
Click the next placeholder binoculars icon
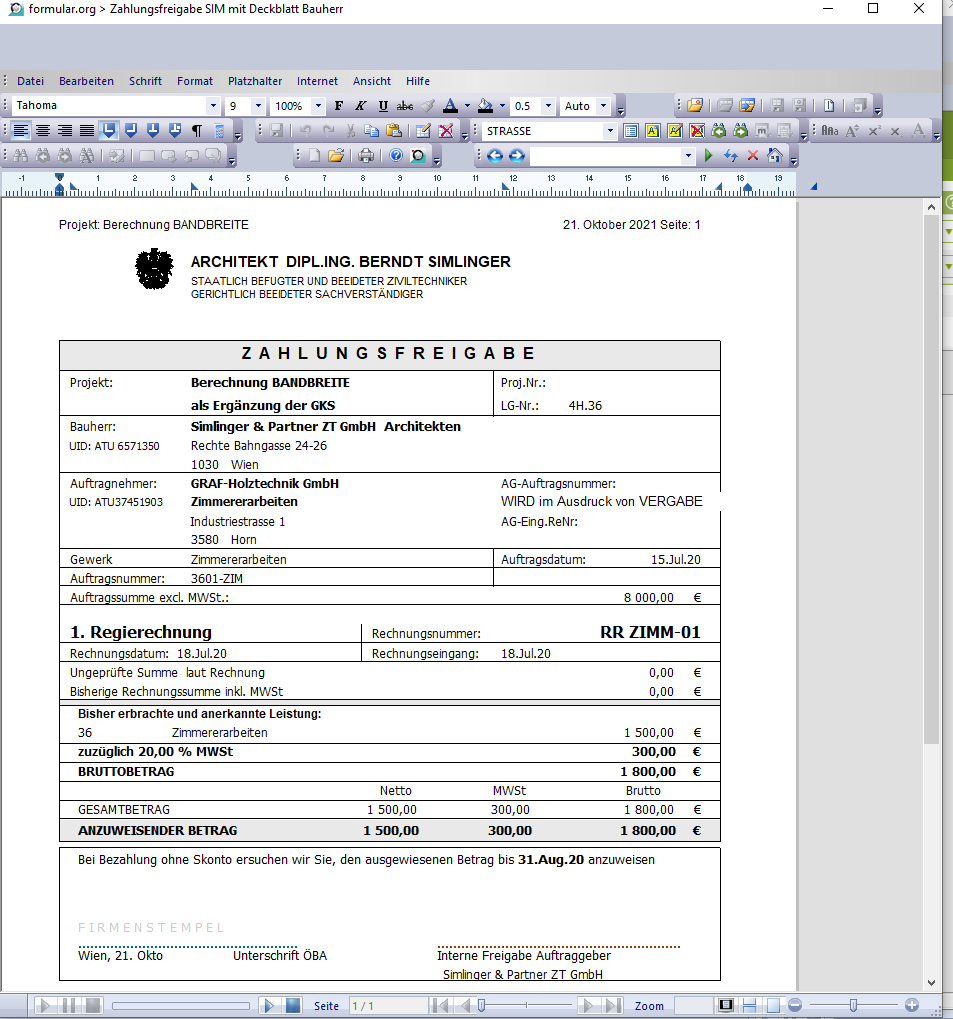coord(741,131)
